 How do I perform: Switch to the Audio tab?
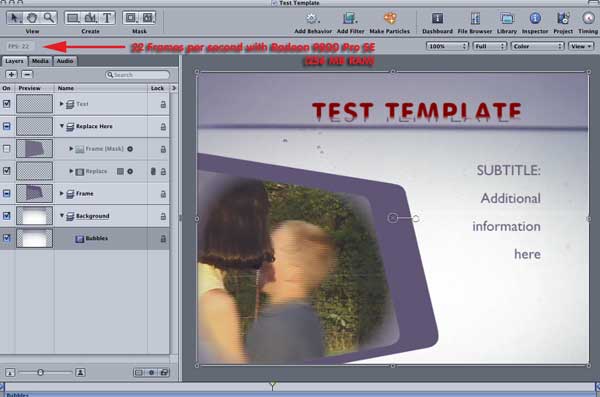coord(65,61)
